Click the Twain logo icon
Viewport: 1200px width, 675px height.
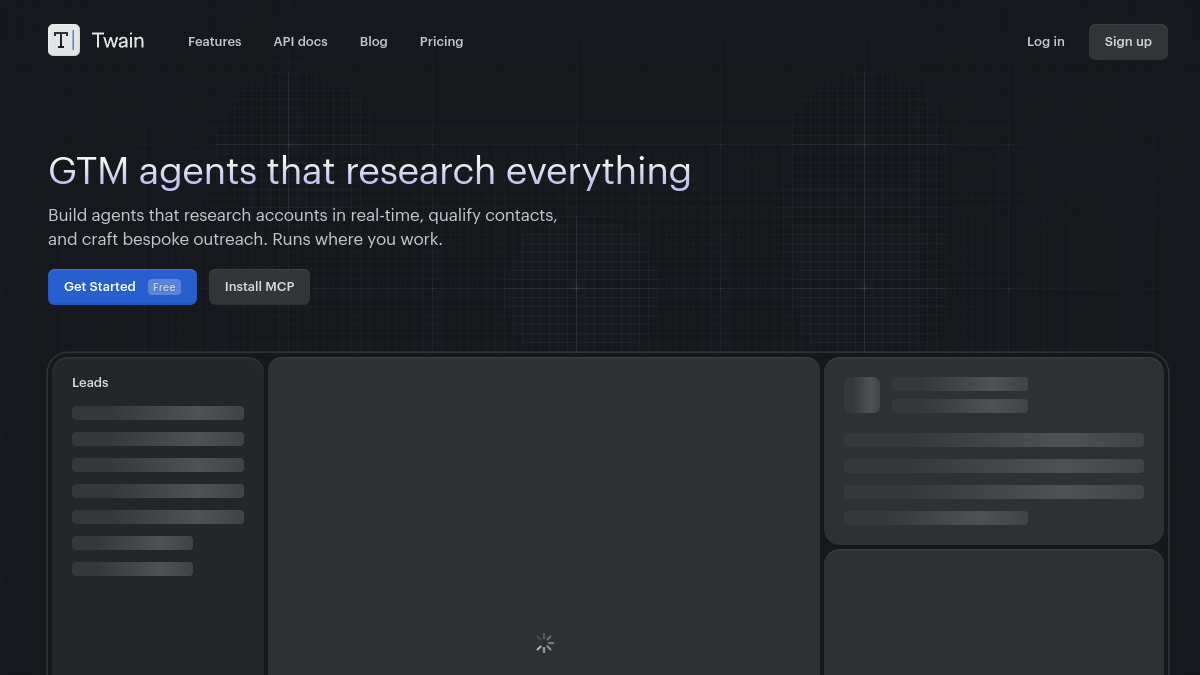pos(64,40)
